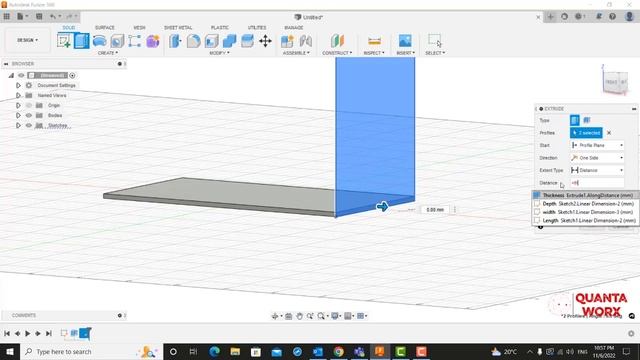Start Create Sketch tool
The image size is (640, 360).
[64, 41]
